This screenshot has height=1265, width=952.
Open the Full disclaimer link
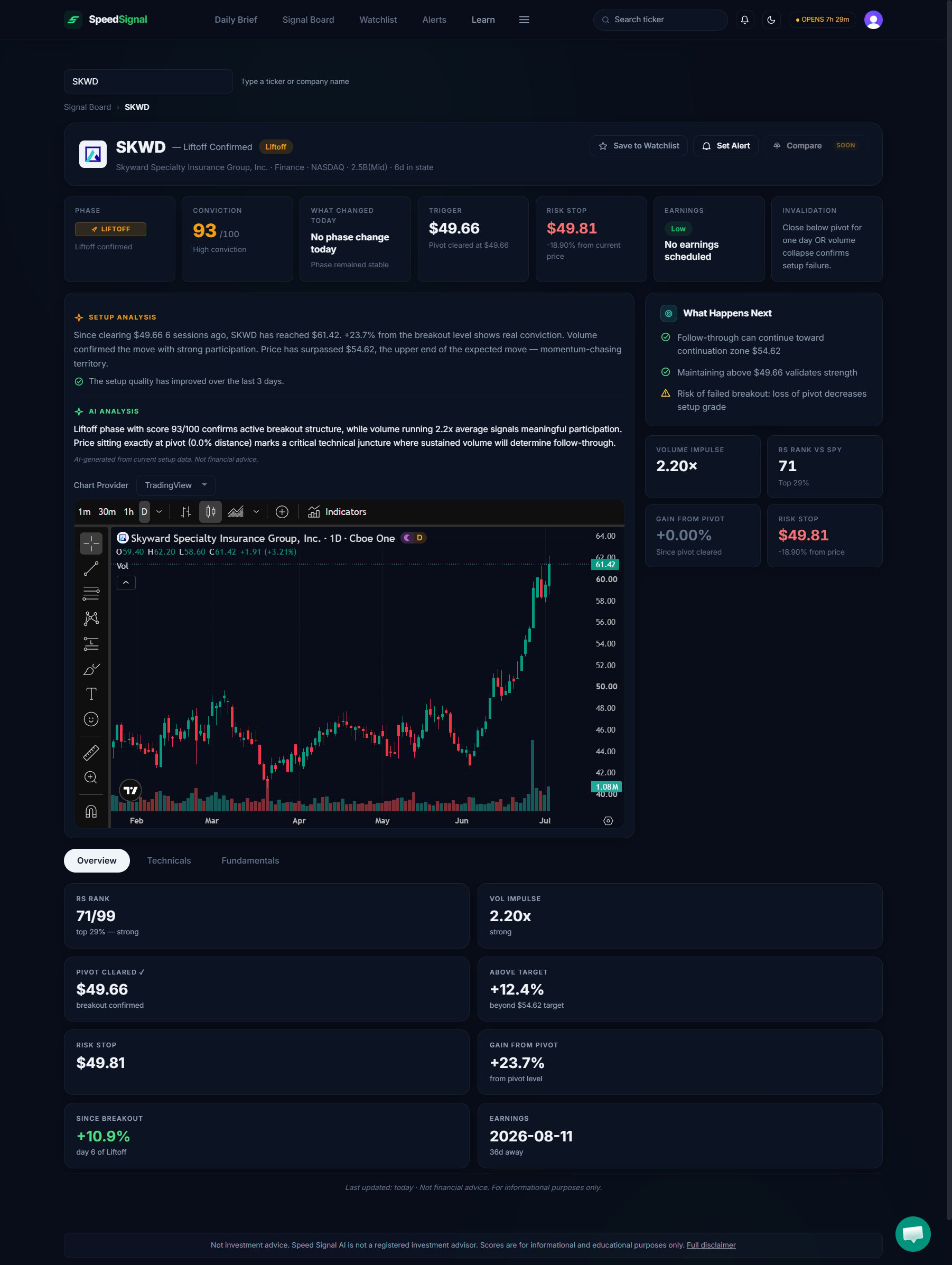pos(711,1245)
